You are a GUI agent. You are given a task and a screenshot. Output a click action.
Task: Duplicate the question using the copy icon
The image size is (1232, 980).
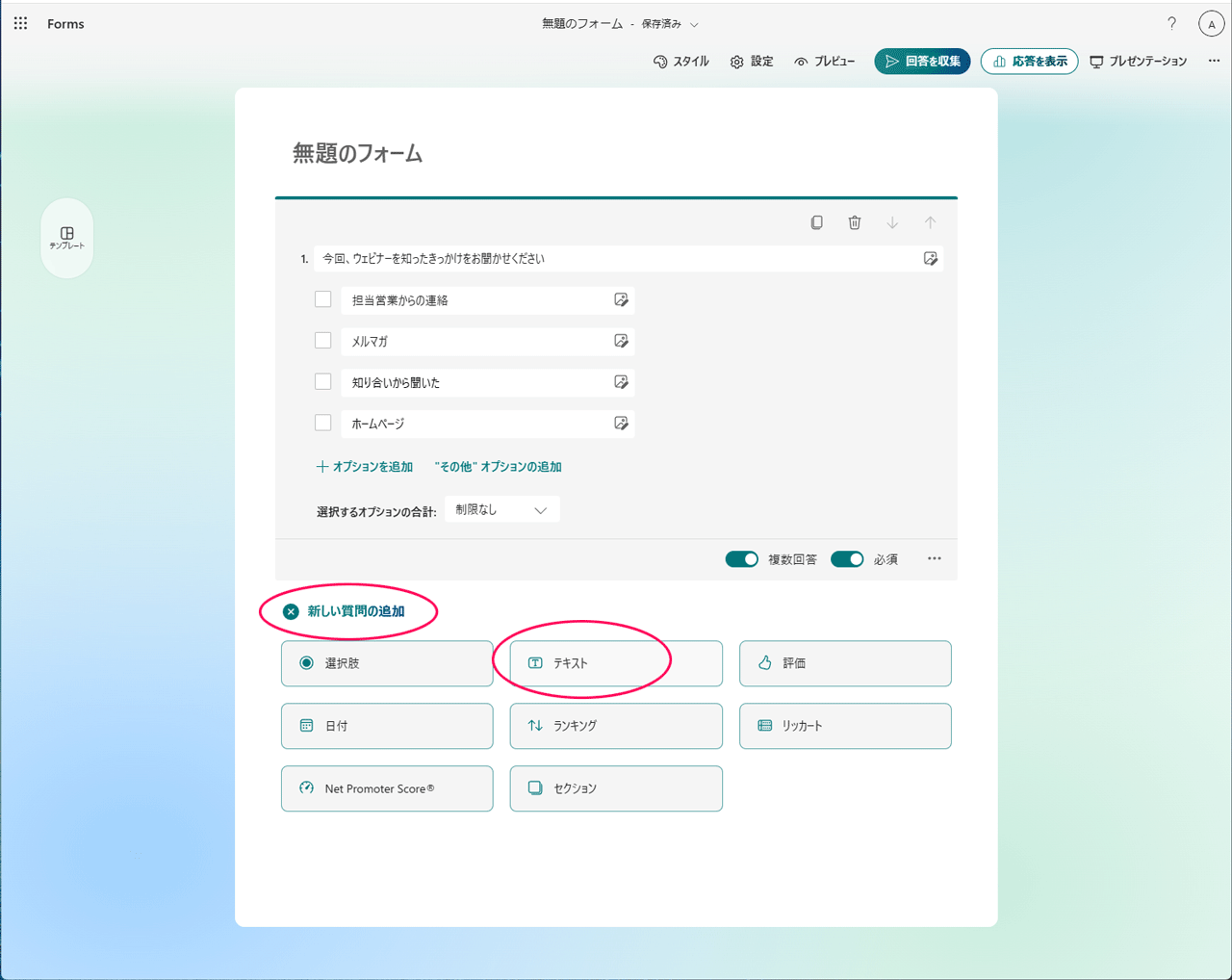coord(816,221)
